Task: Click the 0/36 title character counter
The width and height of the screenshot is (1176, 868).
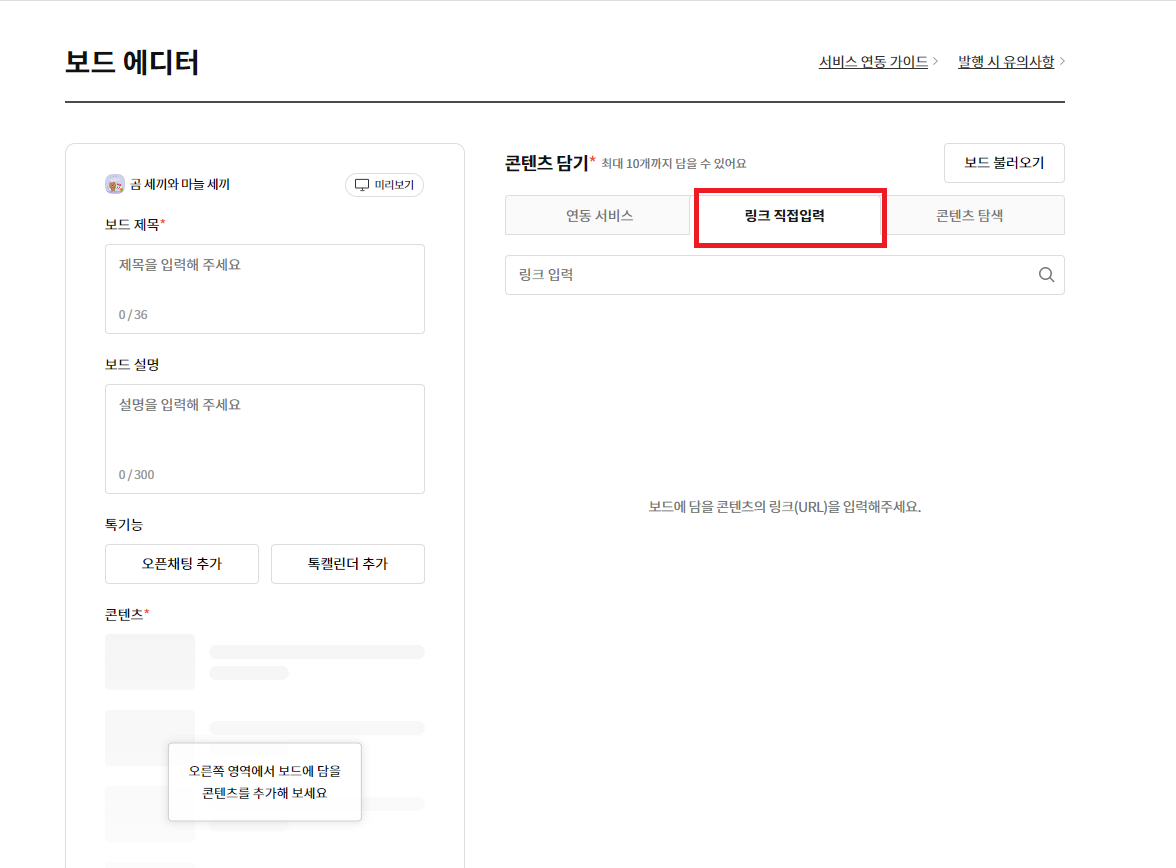Action: 133,314
